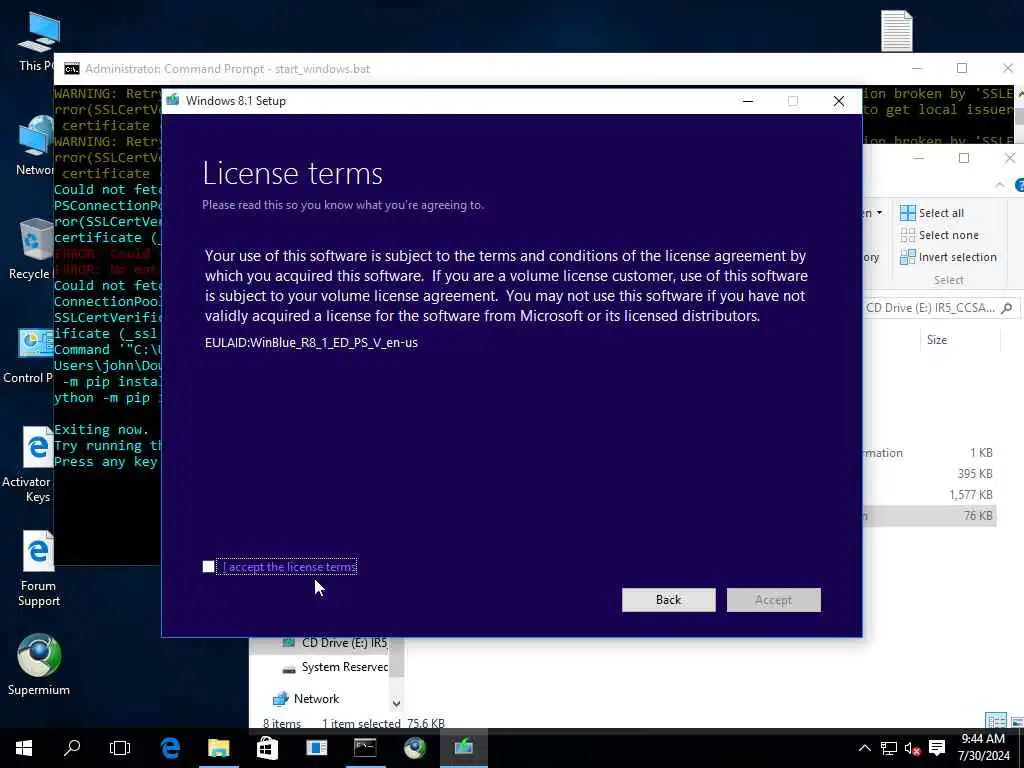Click the taskbar Search magnifier
1024x768 pixels.
72,748
